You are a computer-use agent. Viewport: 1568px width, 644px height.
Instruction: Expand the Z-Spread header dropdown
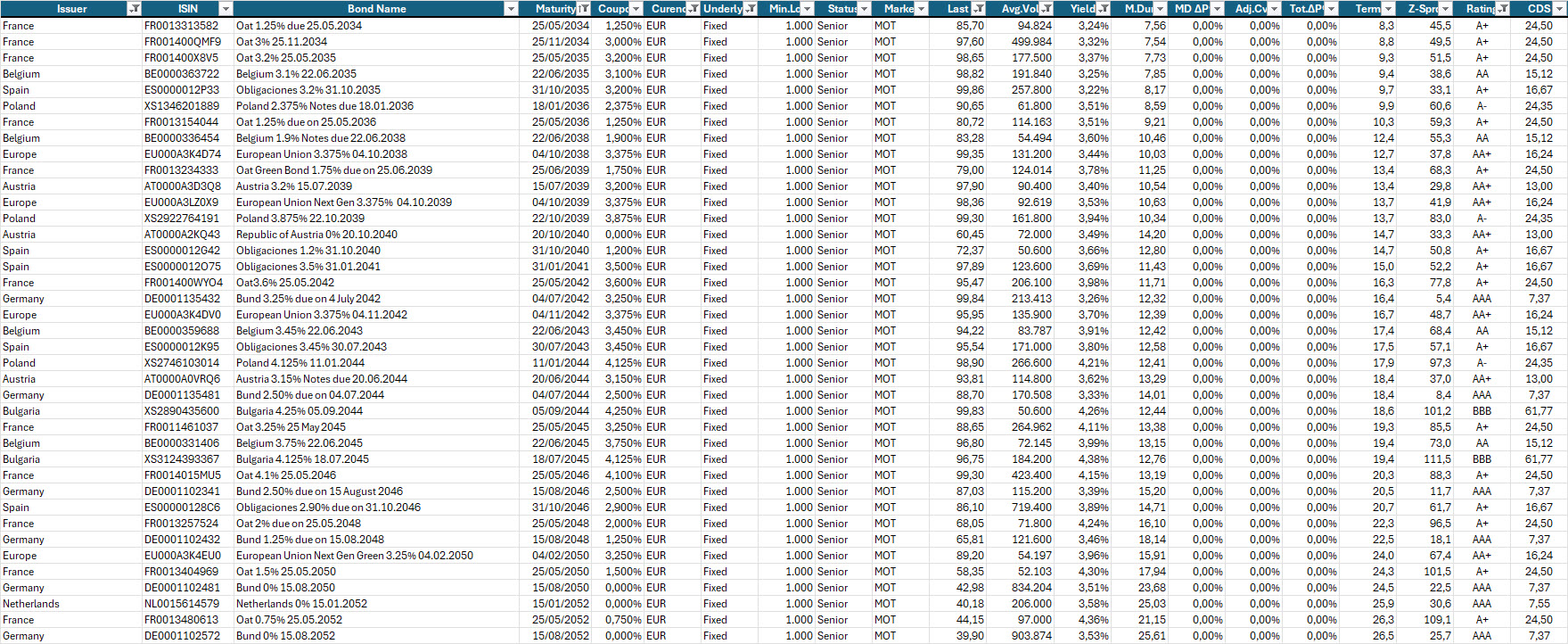click(1445, 9)
